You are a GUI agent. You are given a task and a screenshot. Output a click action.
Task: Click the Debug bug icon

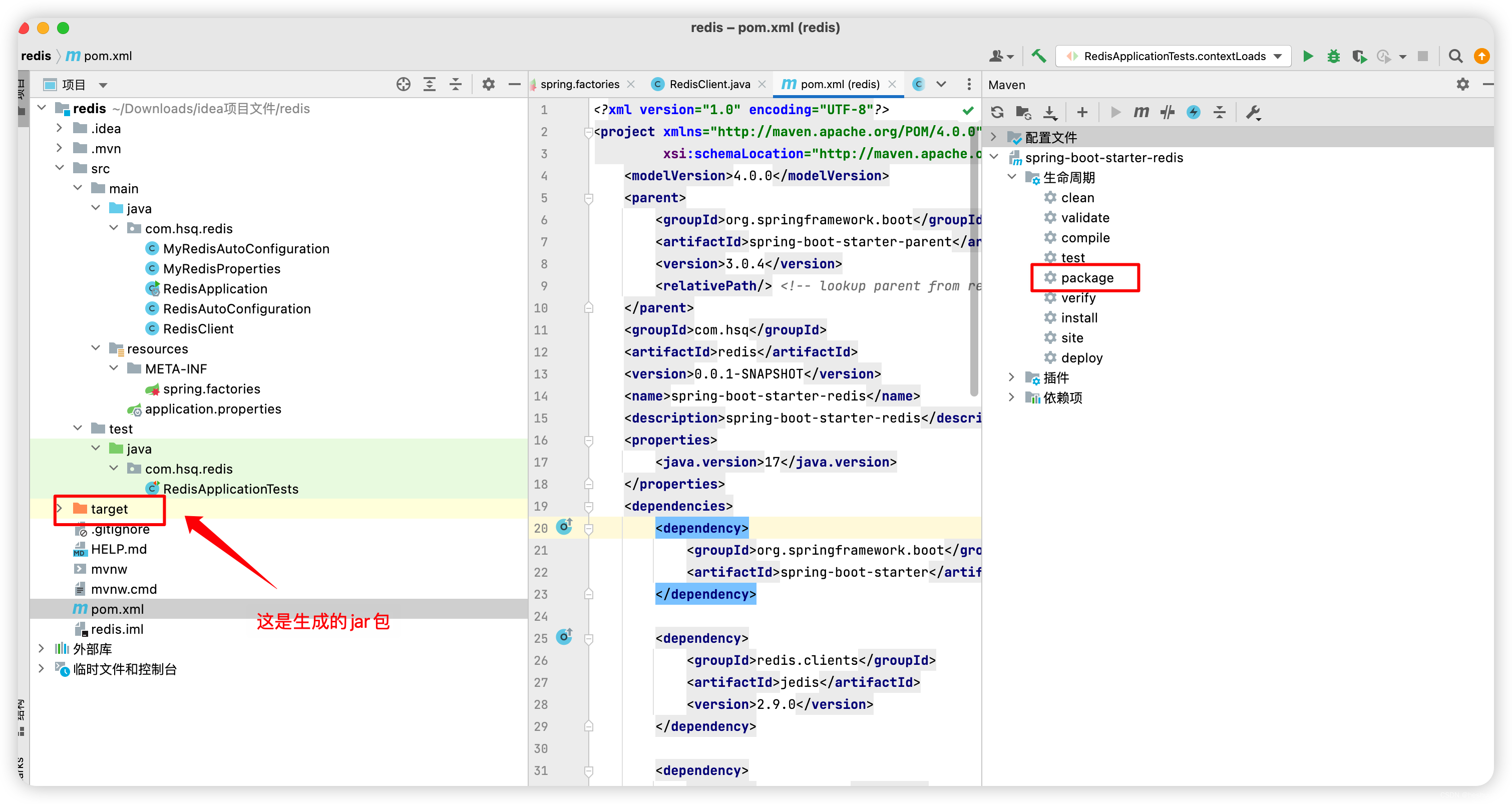point(1334,57)
